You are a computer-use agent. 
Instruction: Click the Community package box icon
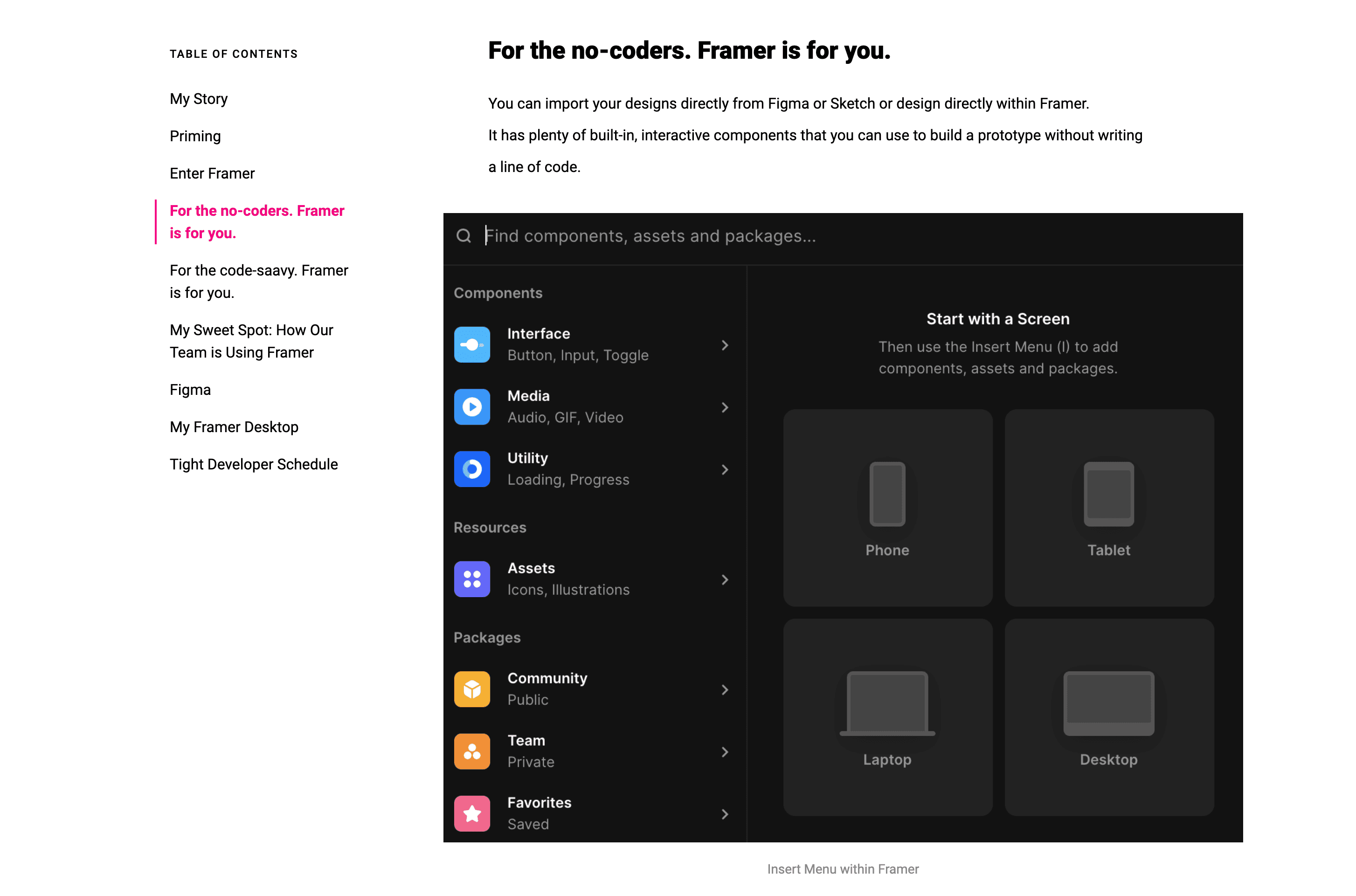point(471,689)
